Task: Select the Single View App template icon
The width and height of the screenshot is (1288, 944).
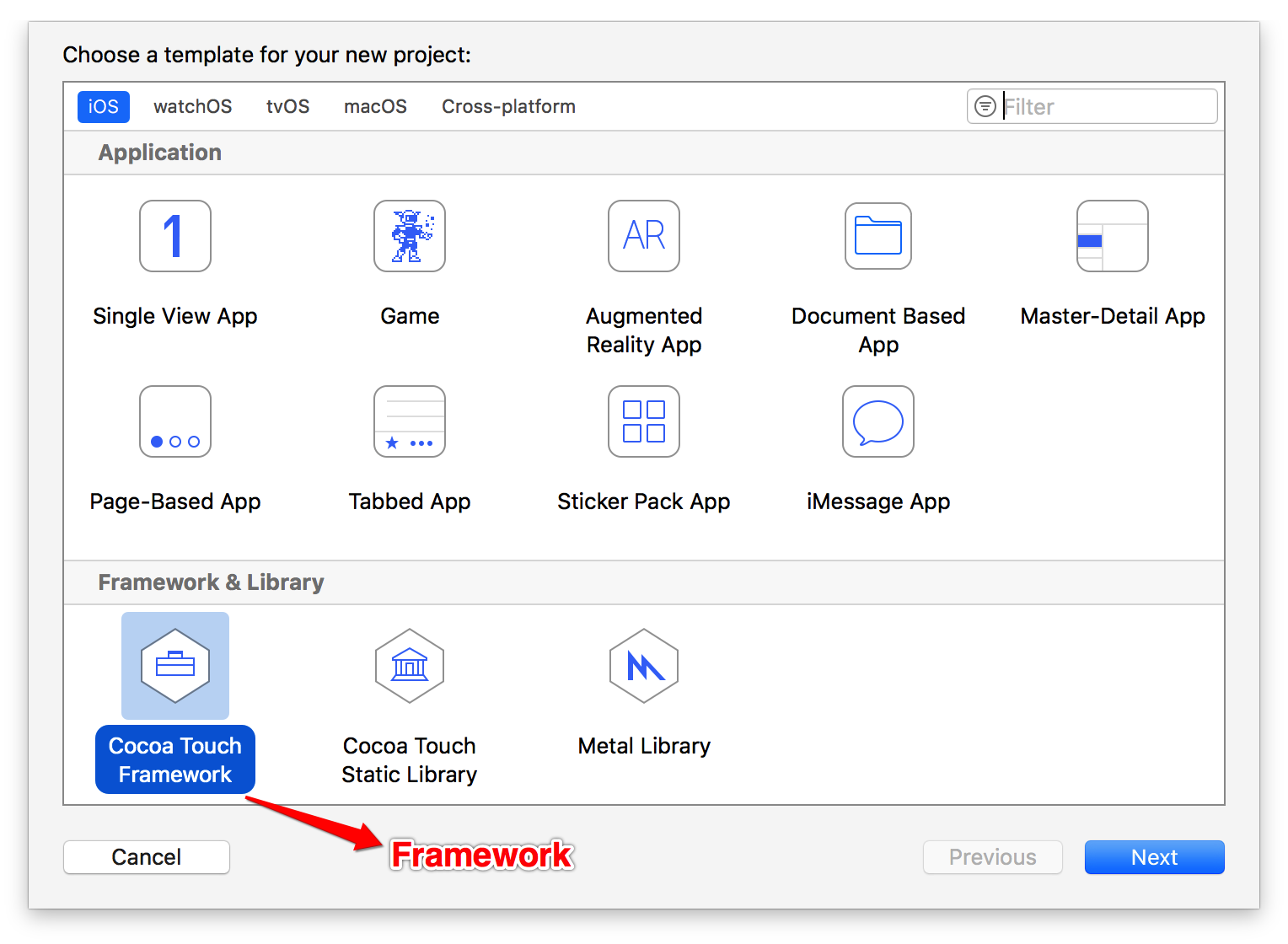Action: click(x=175, y=236)
